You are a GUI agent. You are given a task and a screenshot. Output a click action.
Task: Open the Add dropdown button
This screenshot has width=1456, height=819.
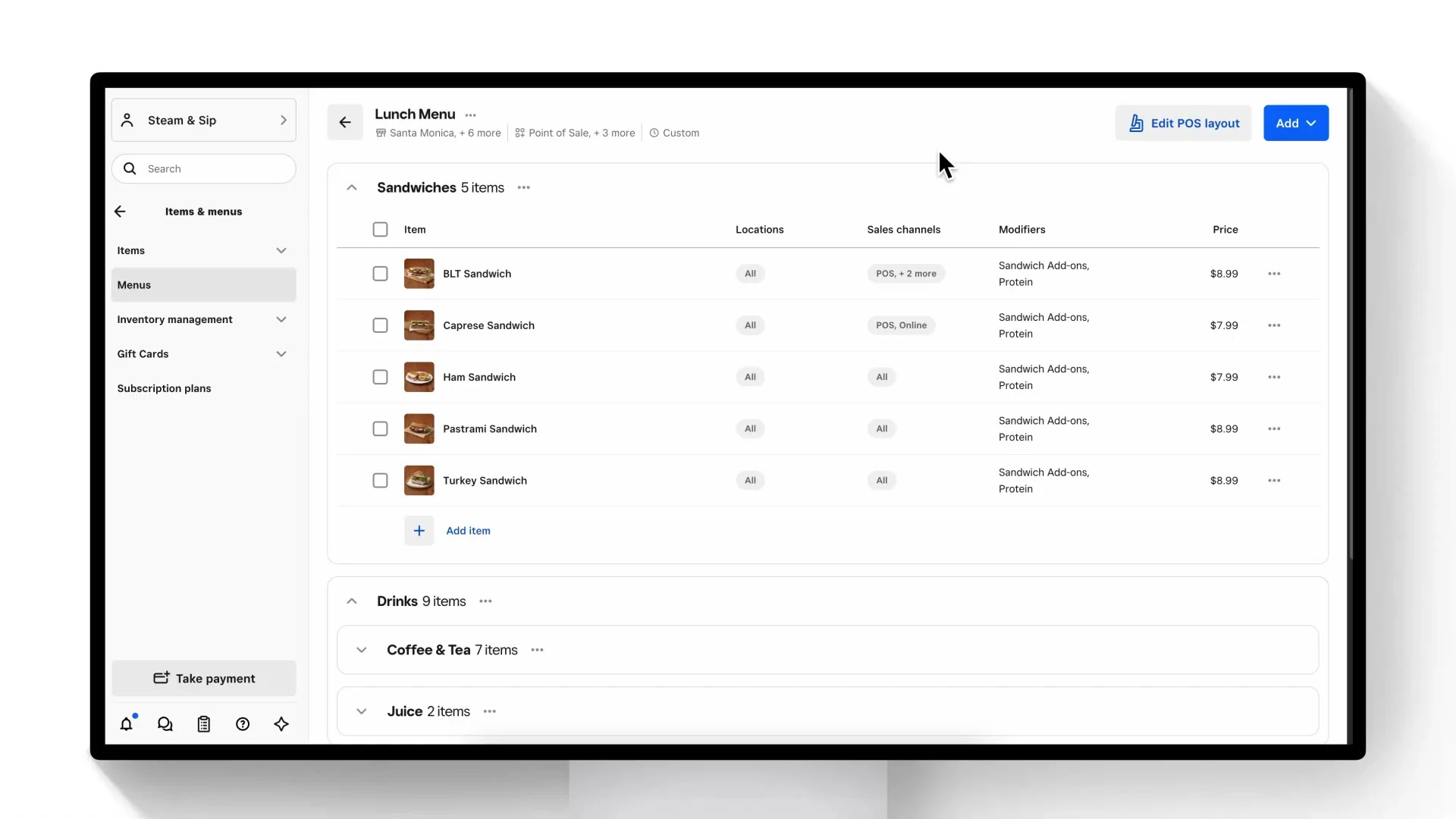[1295, 123]
